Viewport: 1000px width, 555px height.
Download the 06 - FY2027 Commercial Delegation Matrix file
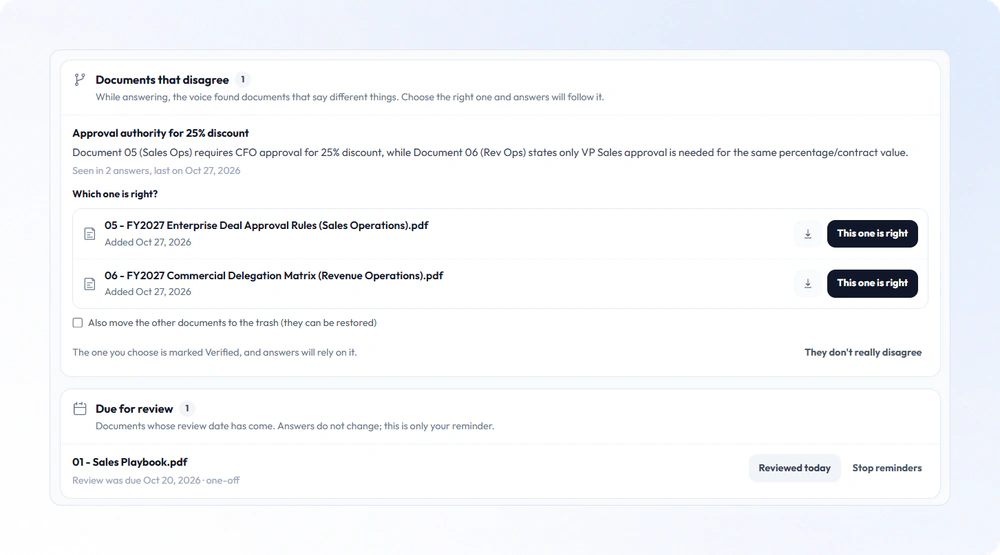pyautogui.click(x=807, y=284)
